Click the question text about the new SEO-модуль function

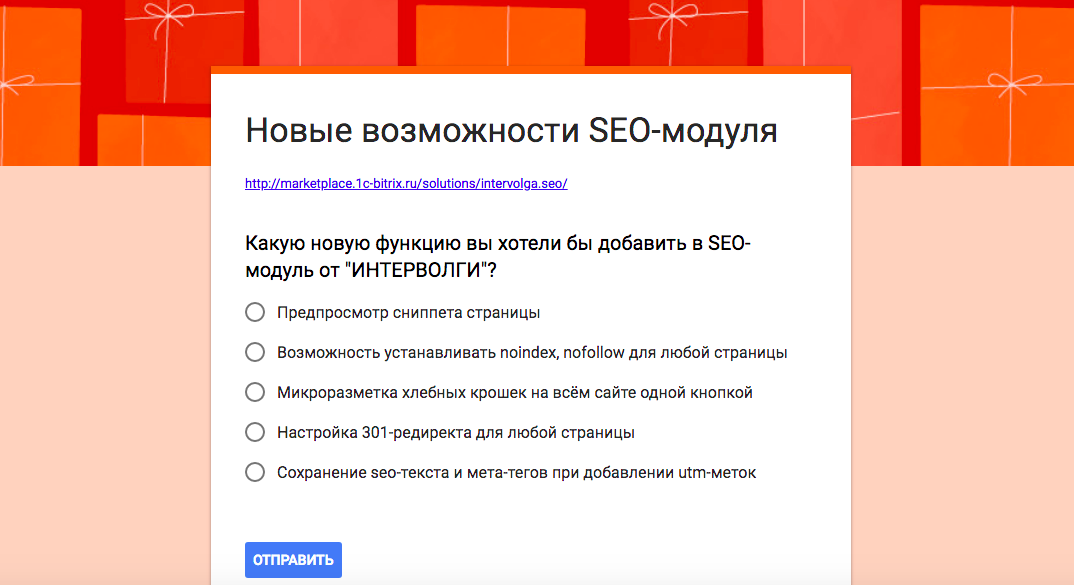[x=497, y=257]
